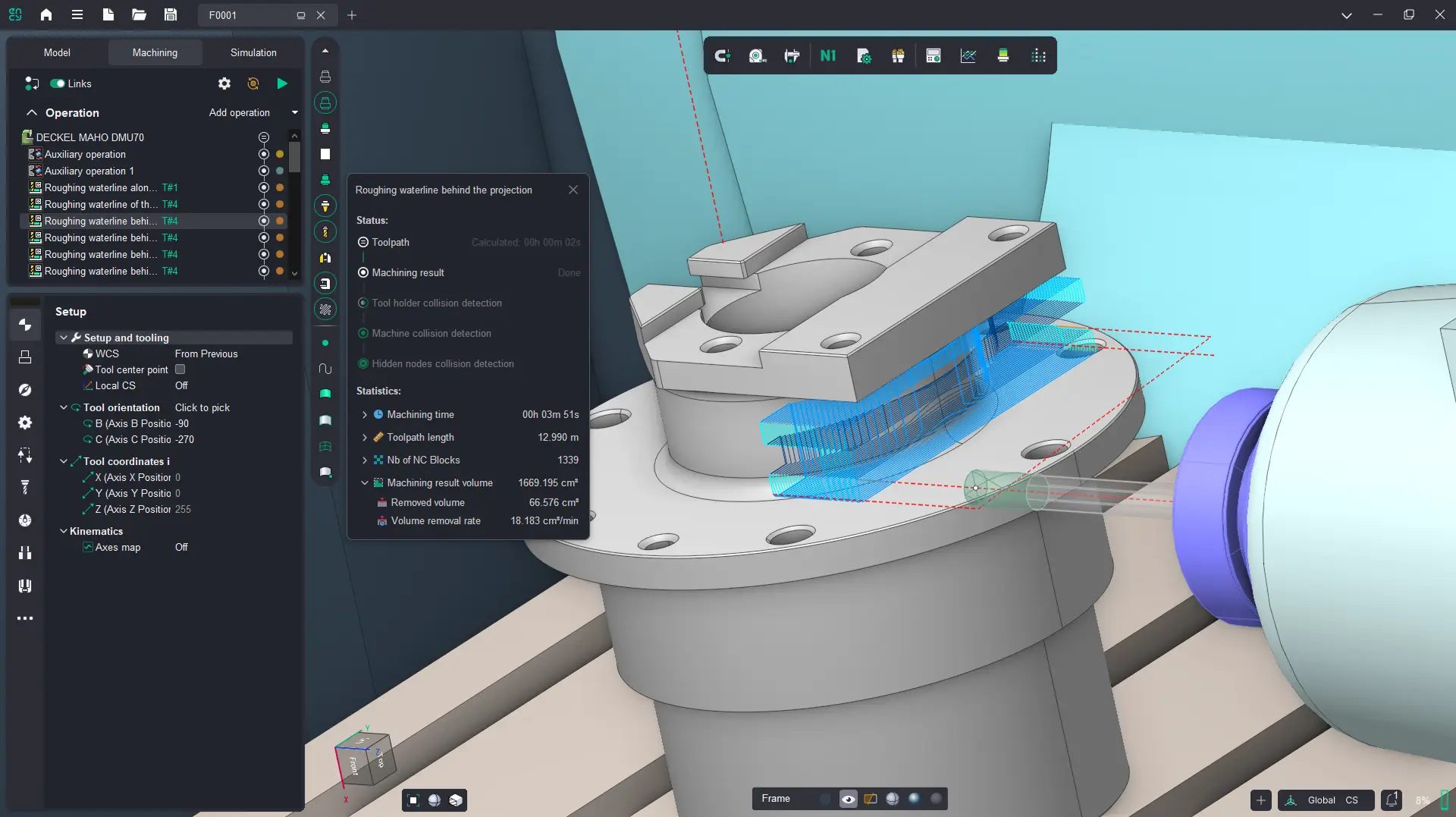Switch to the Model tab
This screenshot has width=1456, height=817.
(57, 52)
